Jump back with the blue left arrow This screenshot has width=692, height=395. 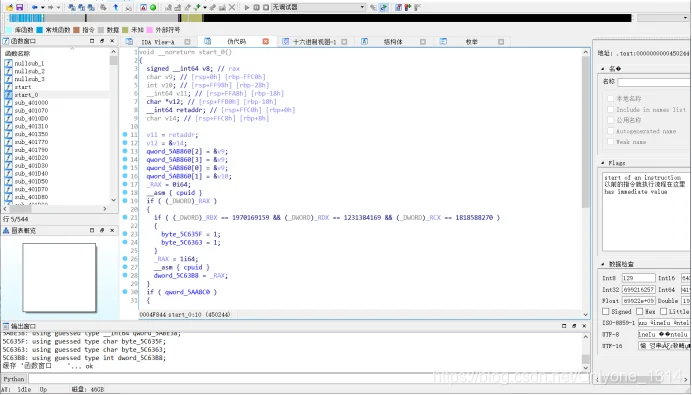click(x=34, y=8)
